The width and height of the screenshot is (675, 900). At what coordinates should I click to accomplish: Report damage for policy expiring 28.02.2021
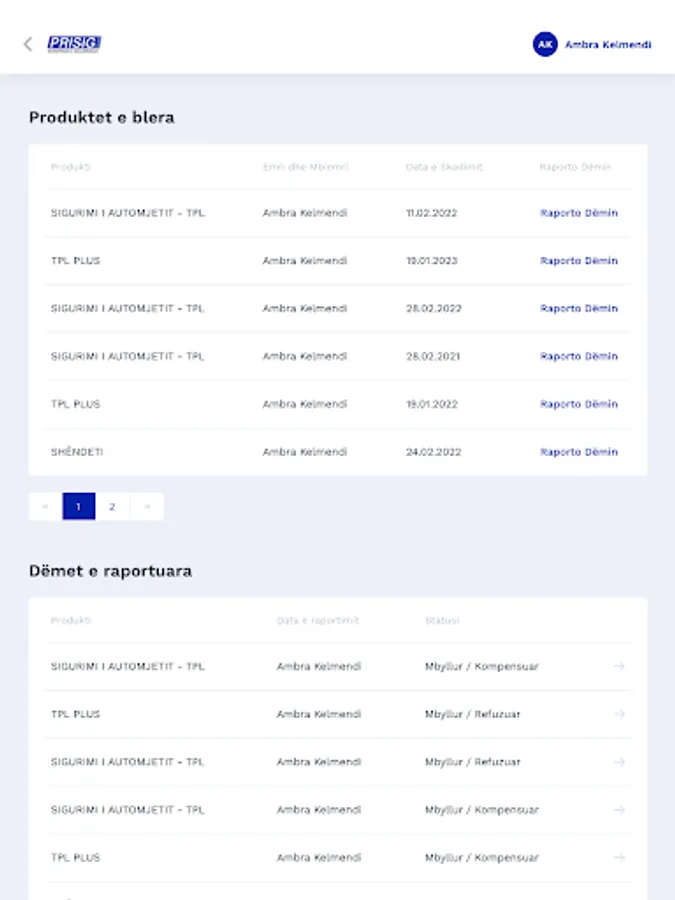(579, 357)
